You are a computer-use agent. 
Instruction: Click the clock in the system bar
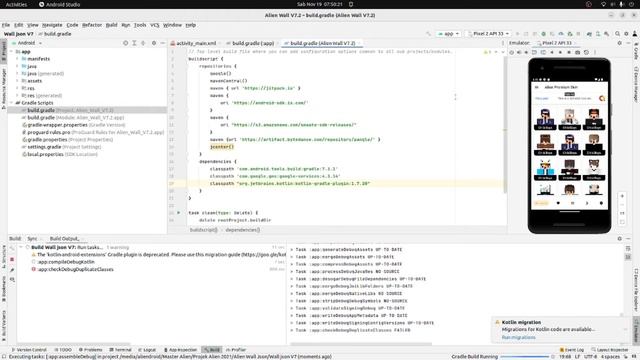tap(320, 4)
